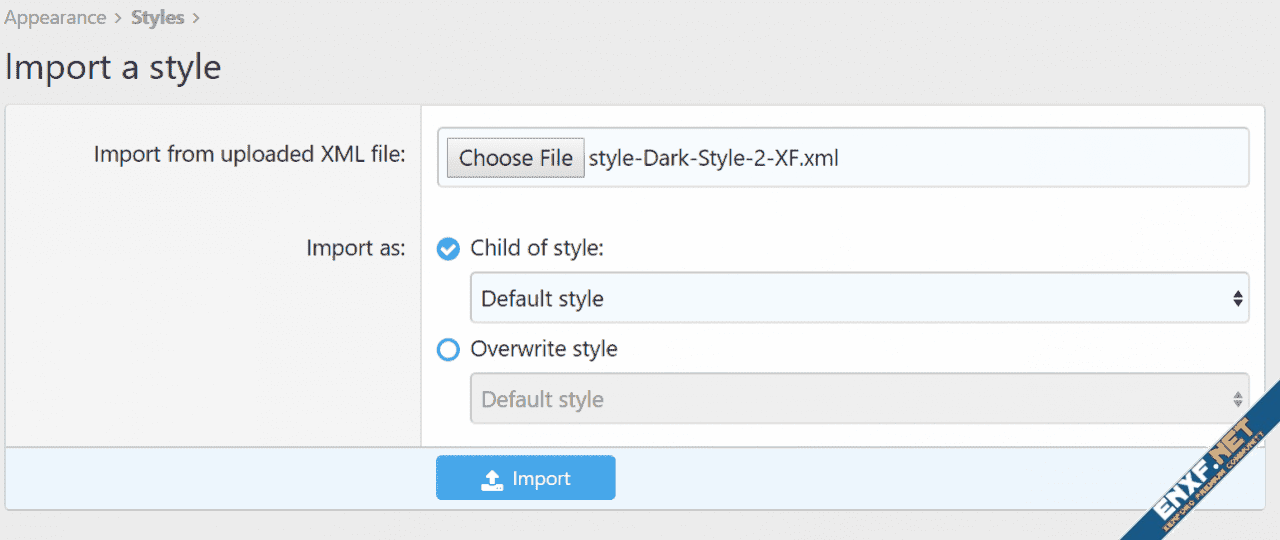Click the 'Import as:' label
Image resolution: width=1280 pixels, height=540 pixels.
point(355,248)
